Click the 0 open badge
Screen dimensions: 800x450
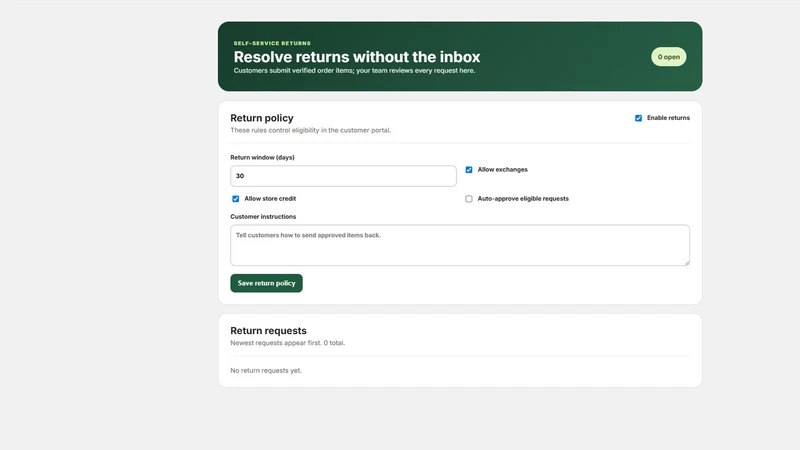[x=668, y=57]
